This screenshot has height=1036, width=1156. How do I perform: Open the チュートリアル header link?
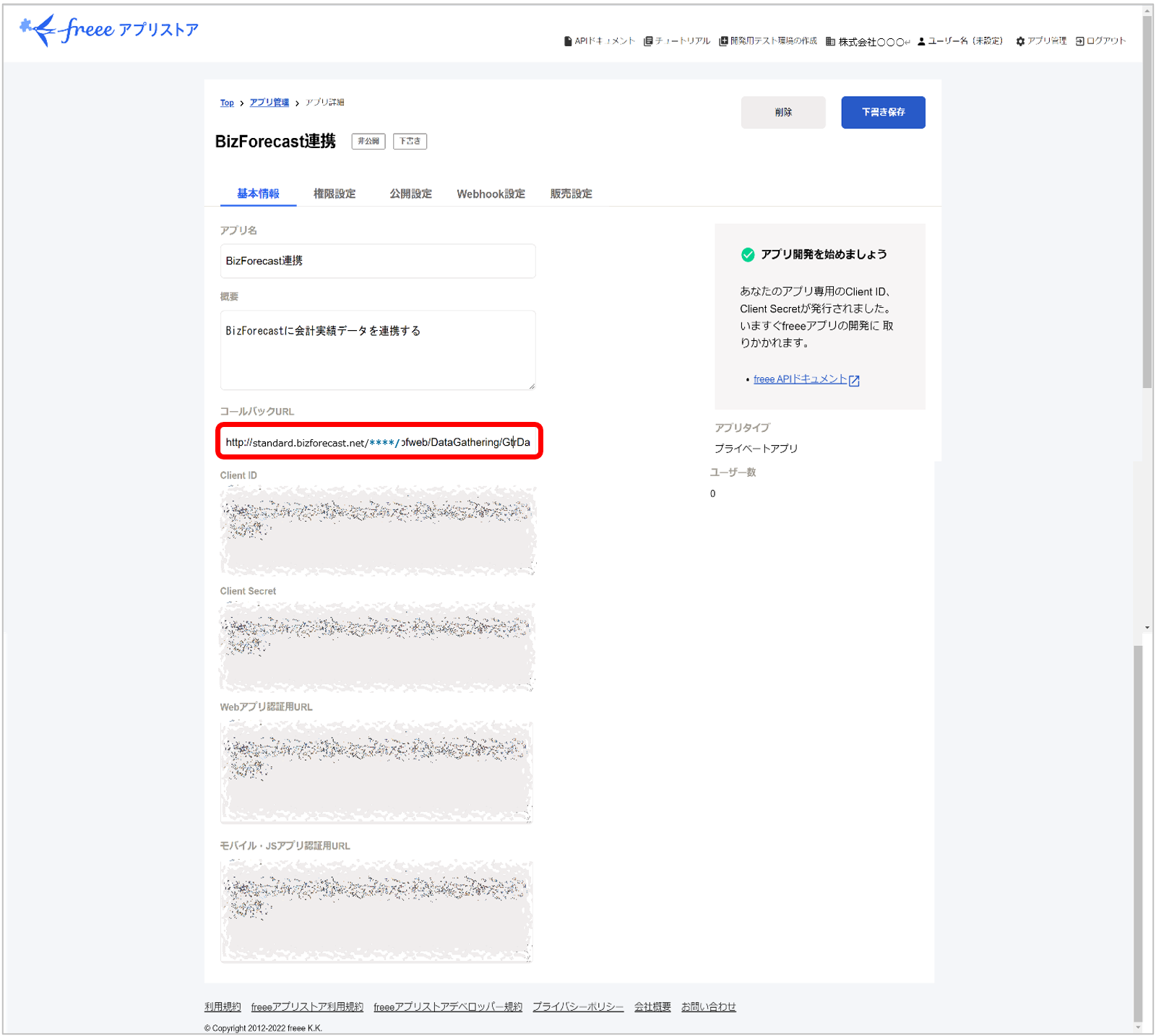pyautogui.click(x=677, y=41)
